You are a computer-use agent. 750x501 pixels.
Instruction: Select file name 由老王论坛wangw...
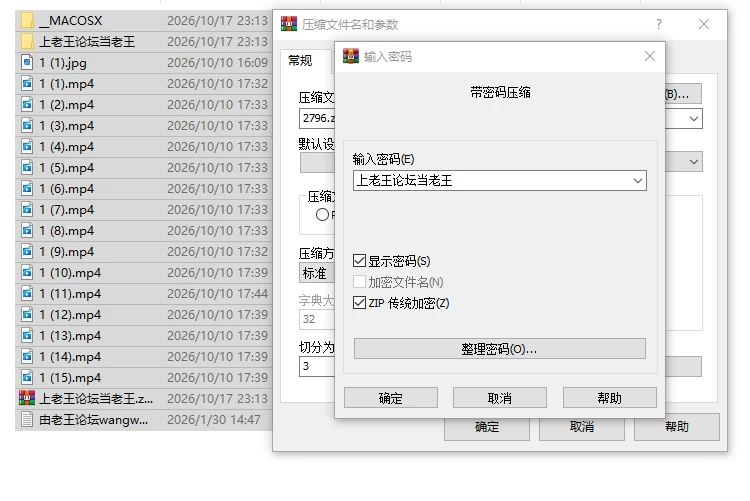[x=94, y=420]
